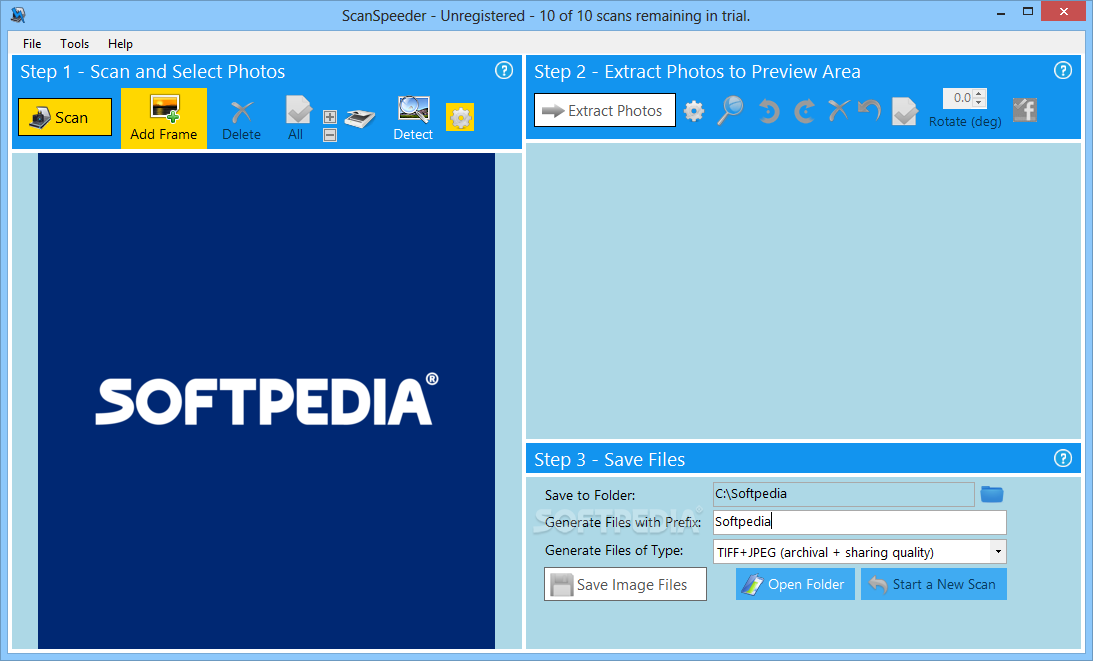Click the Save Image Files button

click(625, 584)
